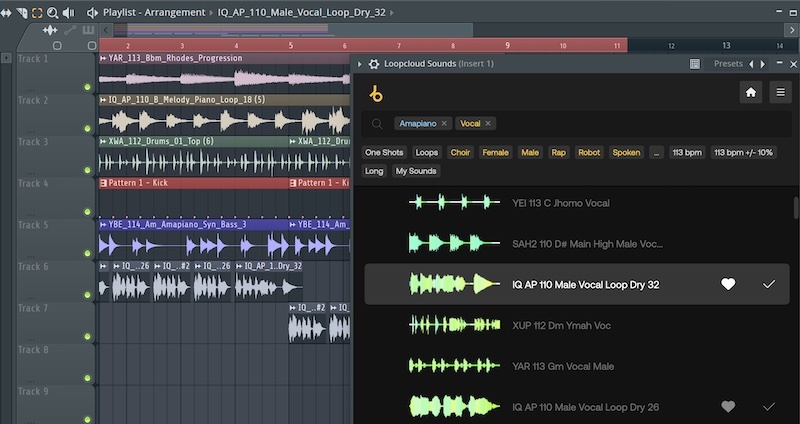
Task: Mute Track 3 using its green LED
Action: point(87,170)
